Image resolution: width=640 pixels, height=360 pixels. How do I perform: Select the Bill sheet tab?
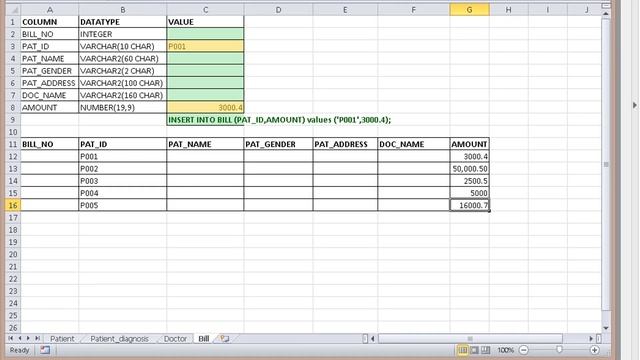point(204,339)
